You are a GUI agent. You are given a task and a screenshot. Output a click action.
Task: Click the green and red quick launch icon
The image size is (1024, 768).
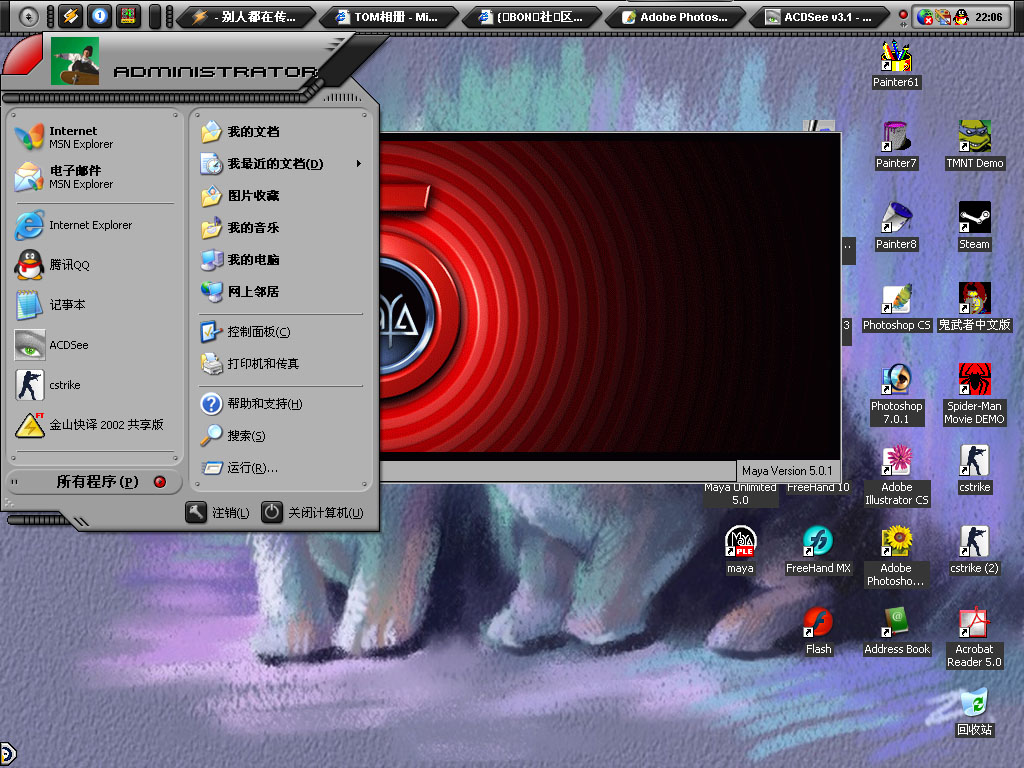click(128, 16)
